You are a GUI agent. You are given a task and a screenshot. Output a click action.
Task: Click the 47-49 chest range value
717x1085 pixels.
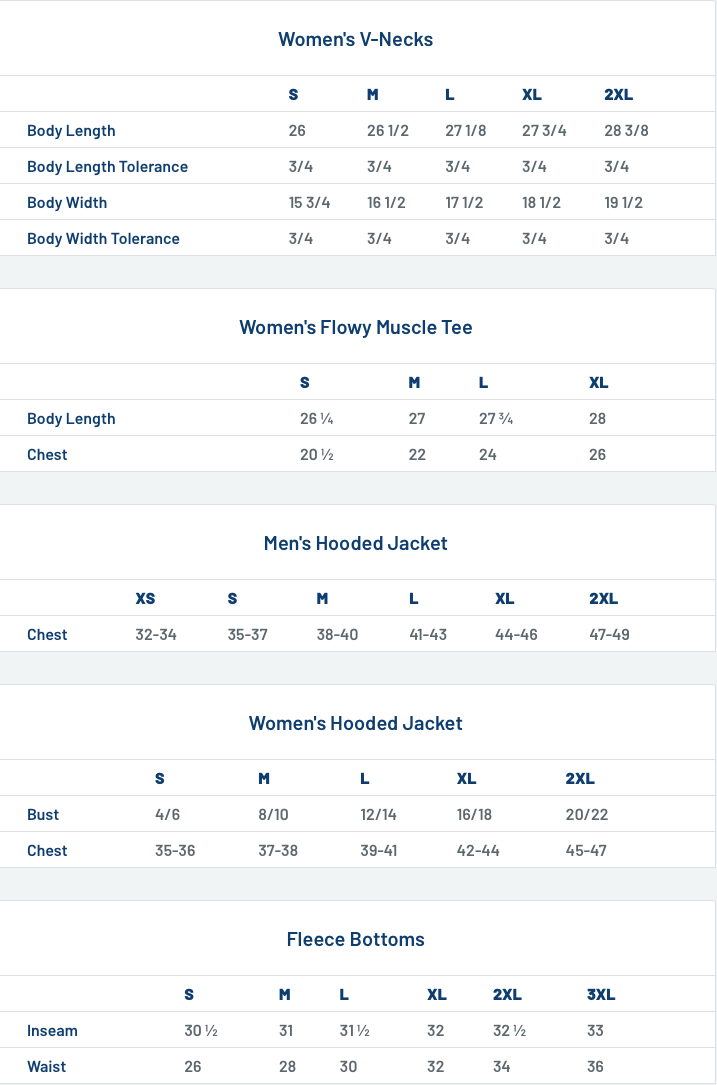(610, 635)
